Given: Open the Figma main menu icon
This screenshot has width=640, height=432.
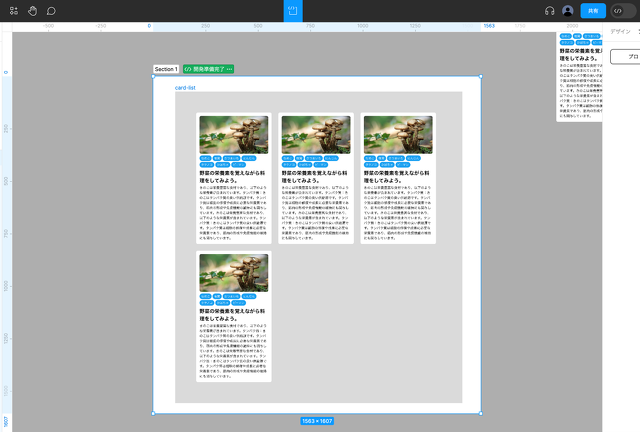Looking at the screenshot, I should coord(14,11).
